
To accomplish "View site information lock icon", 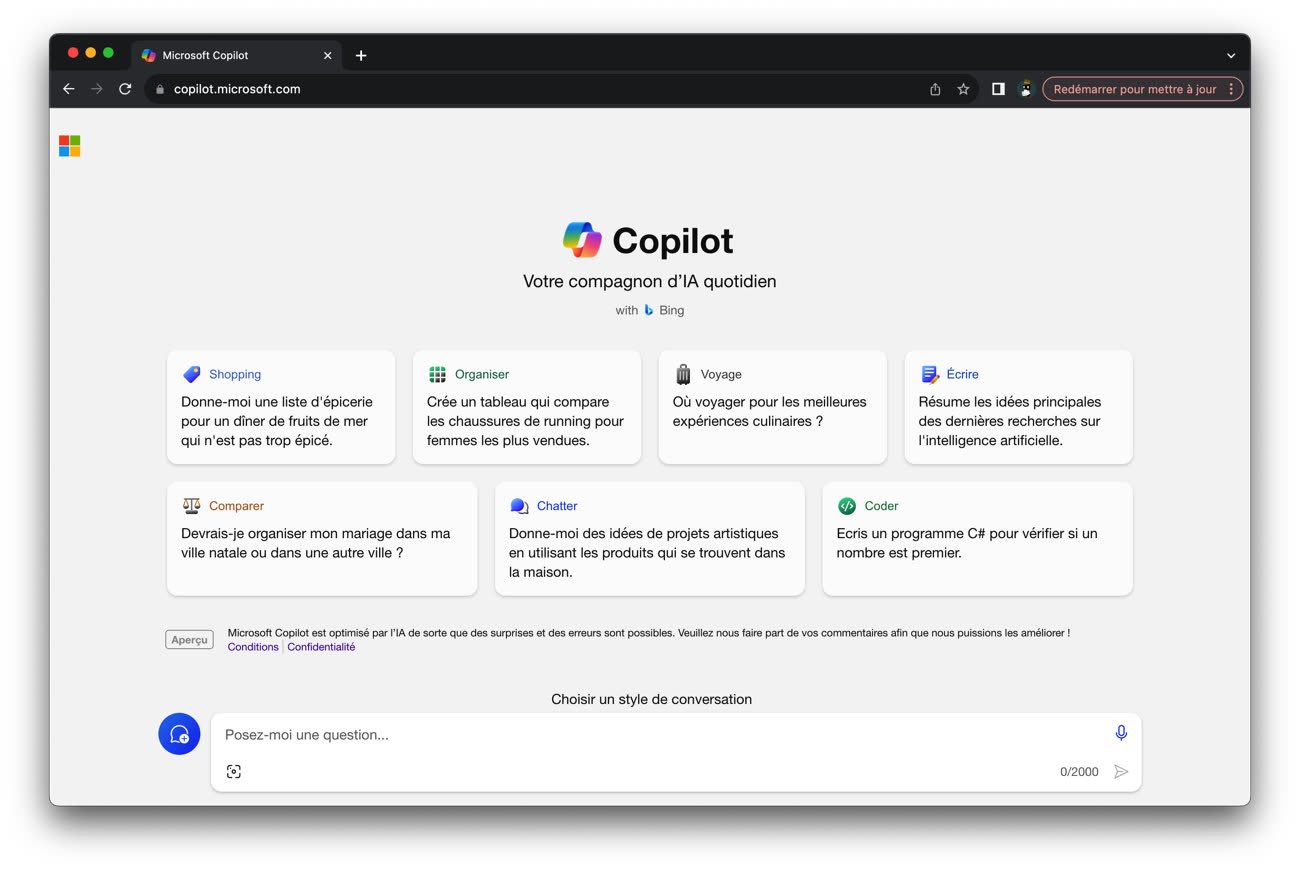I will point(160,89).
